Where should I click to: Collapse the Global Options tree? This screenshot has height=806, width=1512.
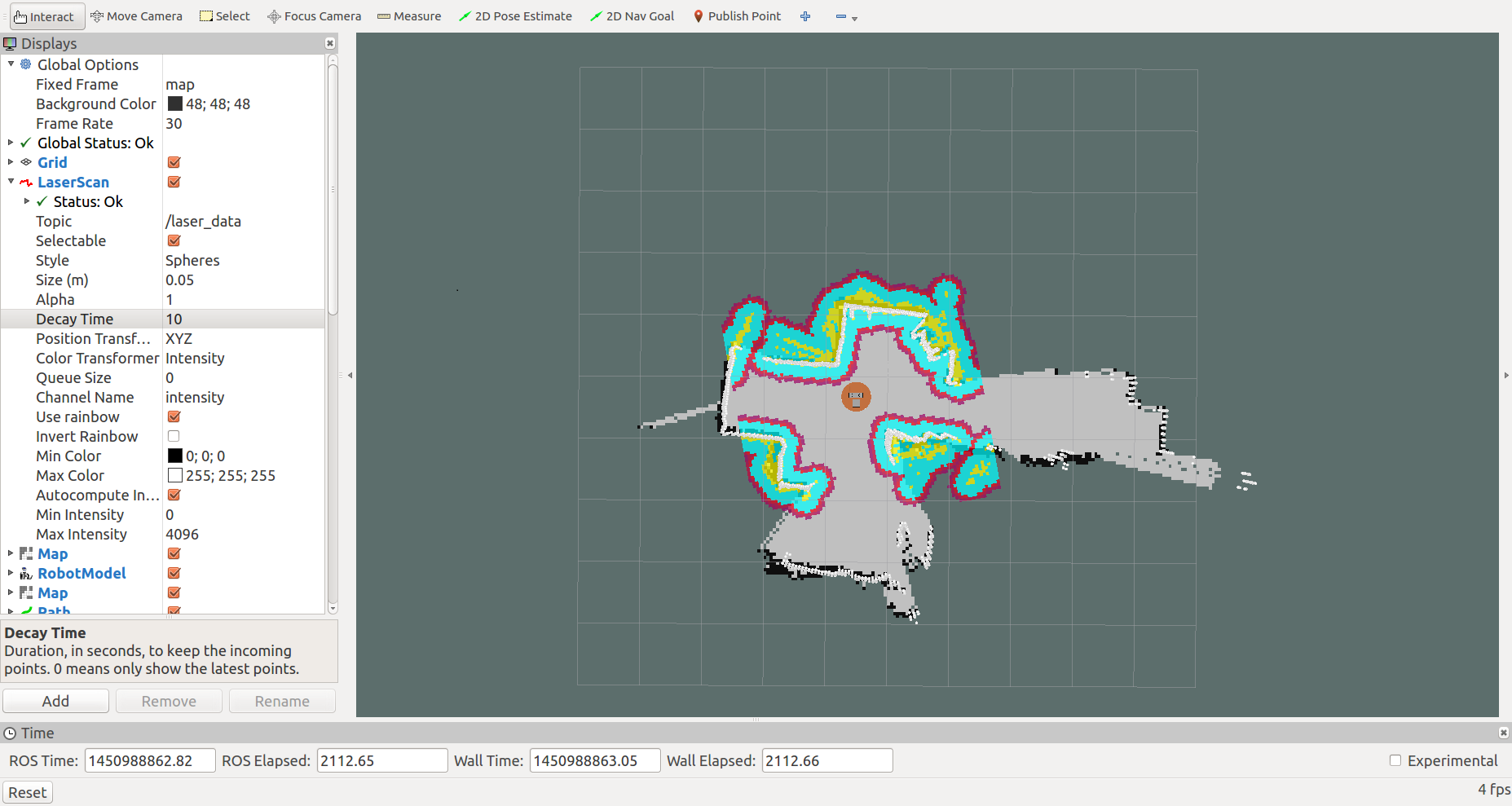click(x=11, y=64)
